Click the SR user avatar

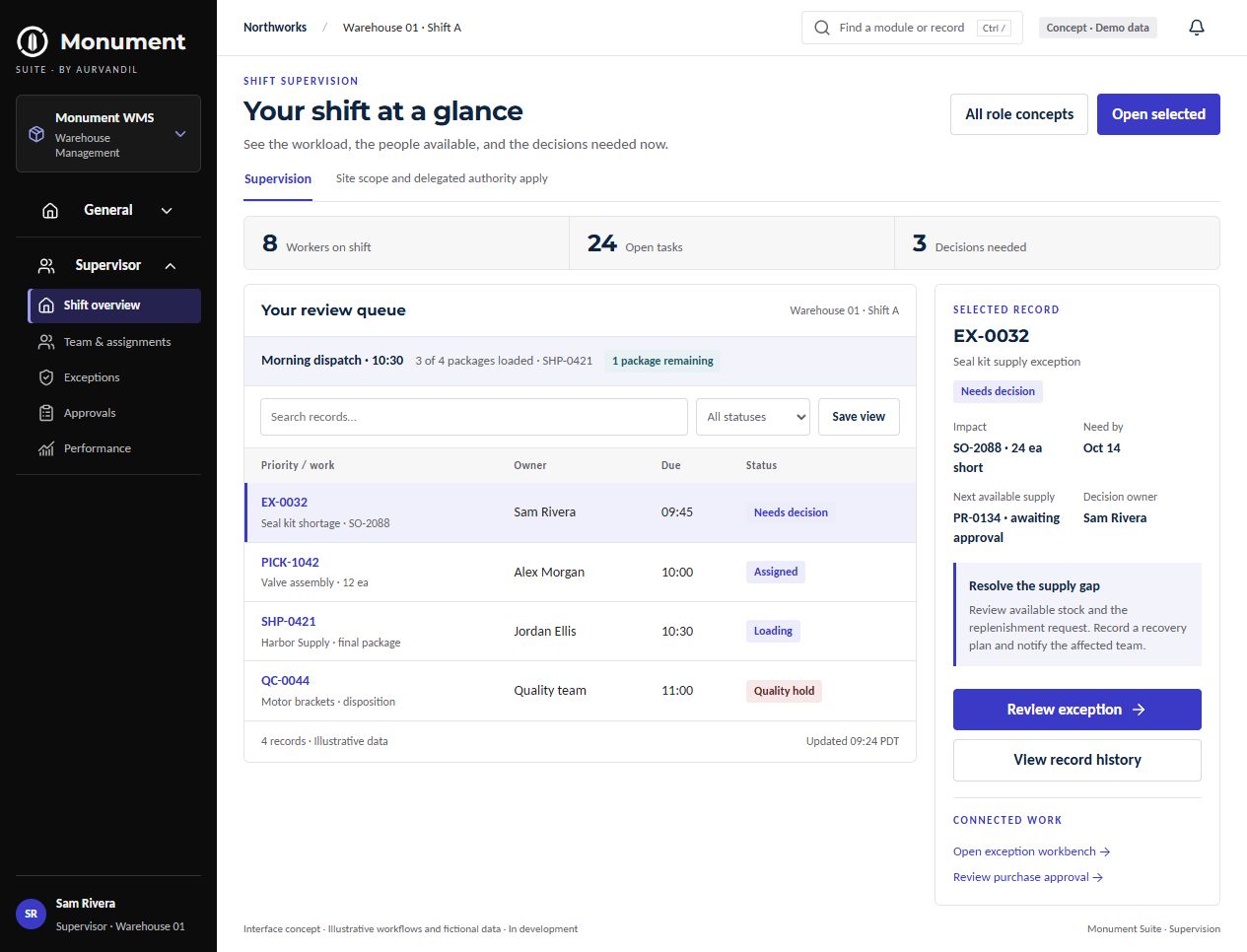[x=32, y=914]
